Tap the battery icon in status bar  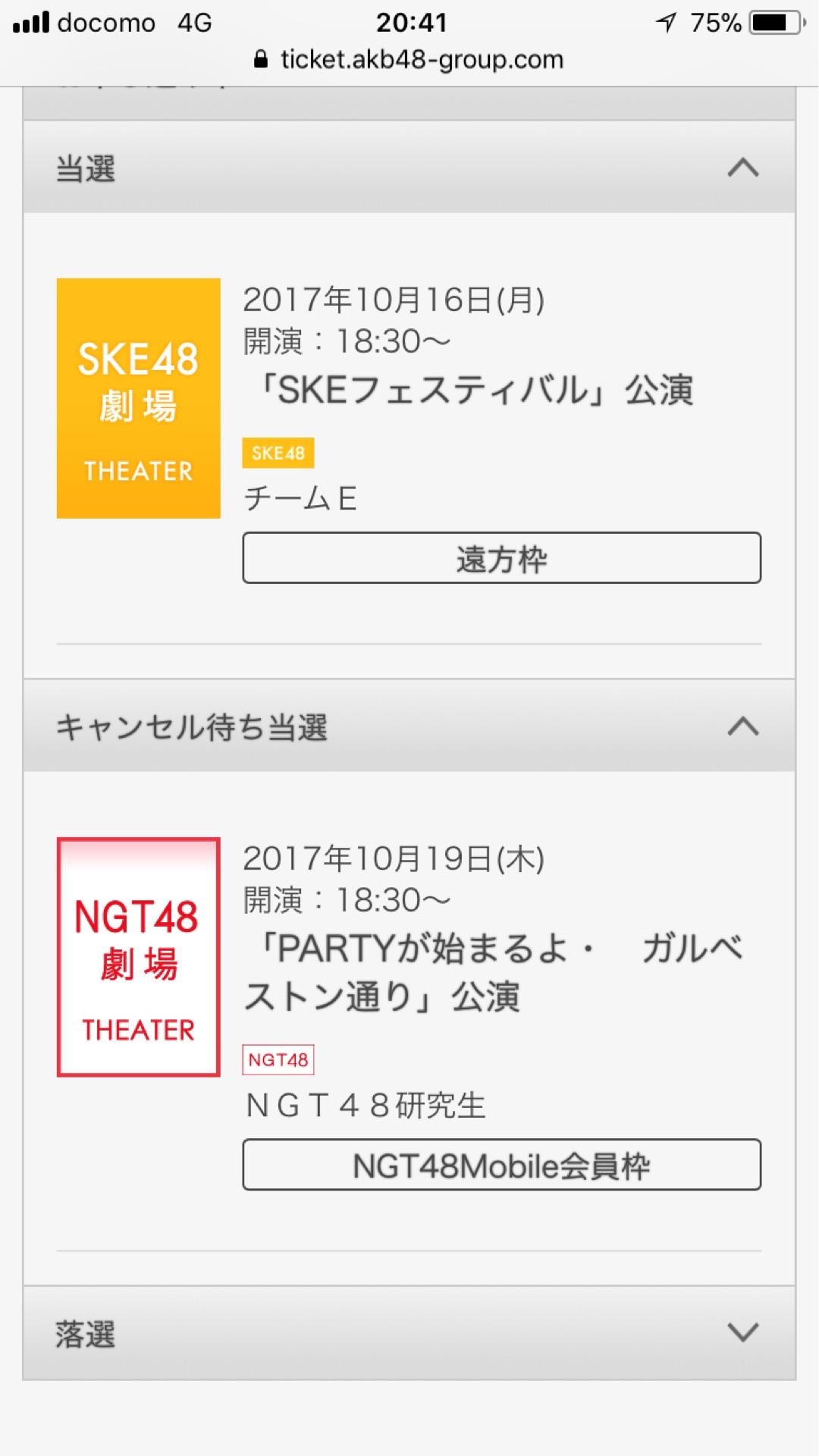pos(775,23)
